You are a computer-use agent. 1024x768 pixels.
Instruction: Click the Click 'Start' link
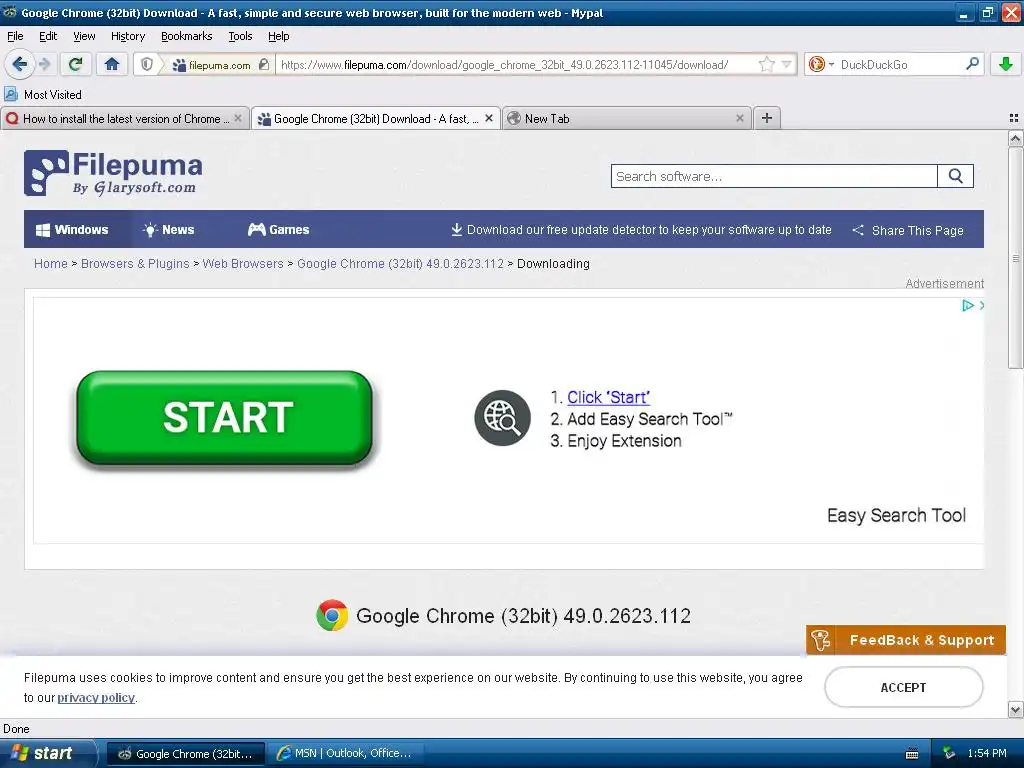pos(609,397)
